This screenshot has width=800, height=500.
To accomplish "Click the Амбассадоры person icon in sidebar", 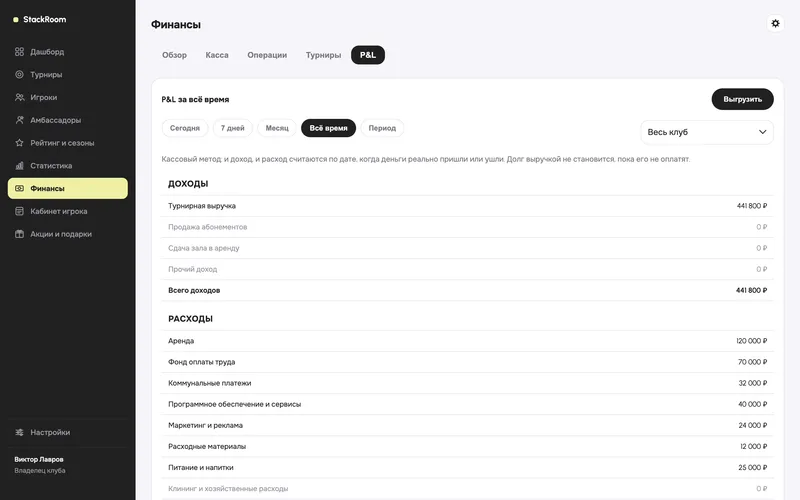I will (x=19, y=120).
